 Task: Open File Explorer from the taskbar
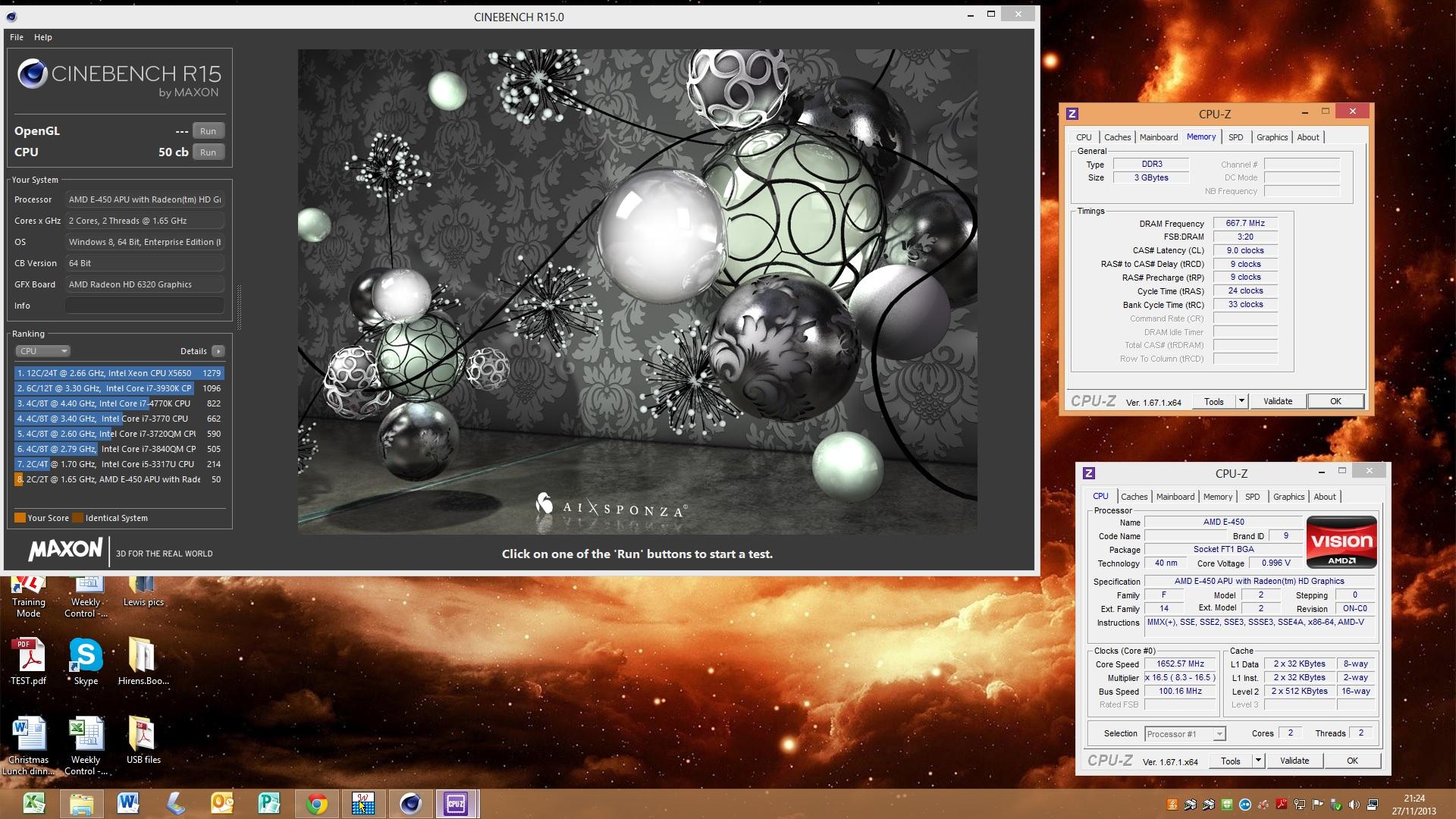tap(81, 803)
